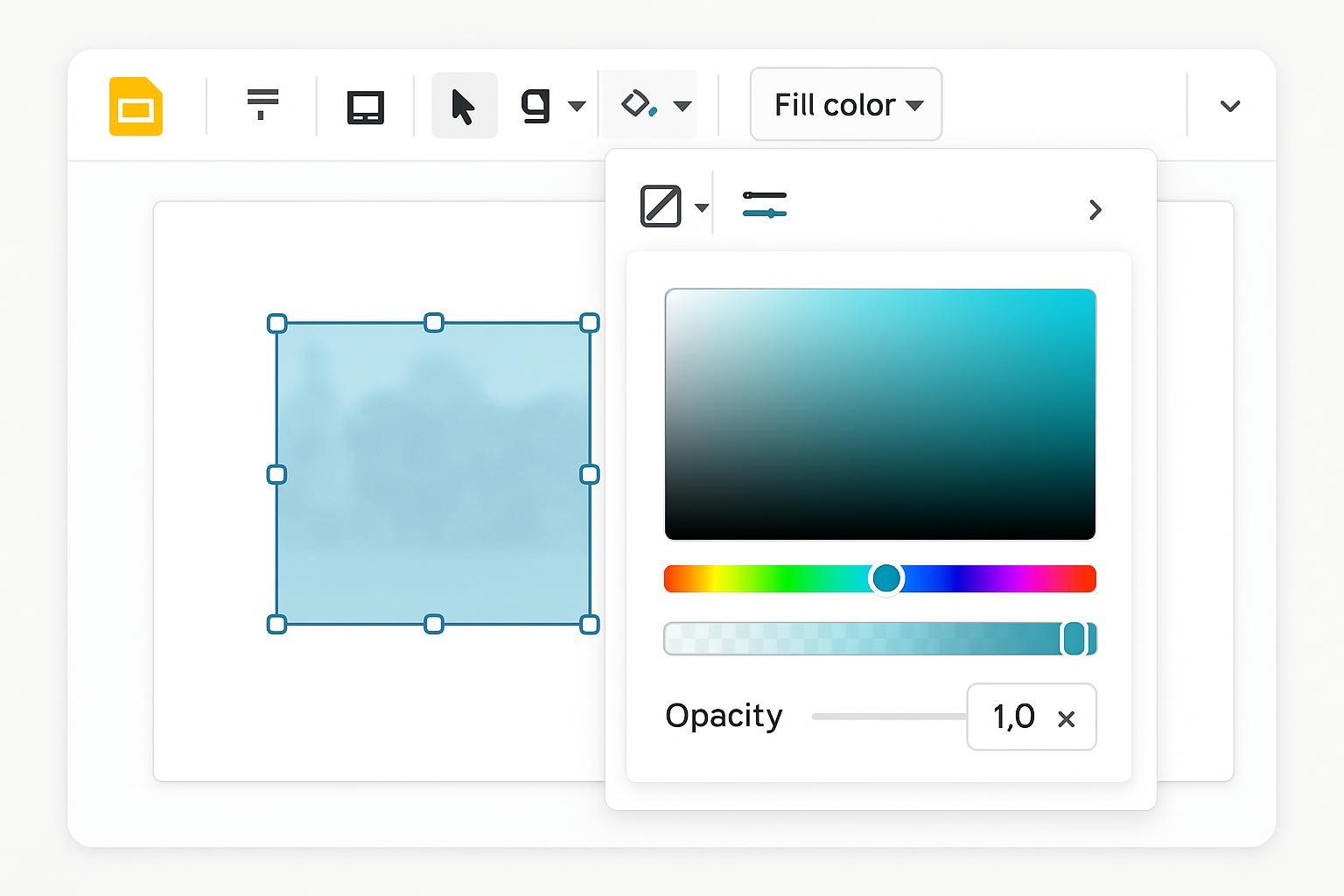Screen dimensions: 1344x896
Task: Open the paint bucket dropdown arrow
Action: [x=683, y=107]
